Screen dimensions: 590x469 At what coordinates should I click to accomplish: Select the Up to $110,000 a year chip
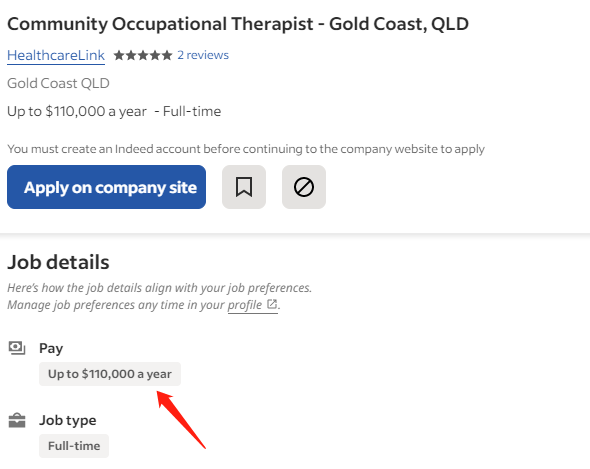coord(110,374)
